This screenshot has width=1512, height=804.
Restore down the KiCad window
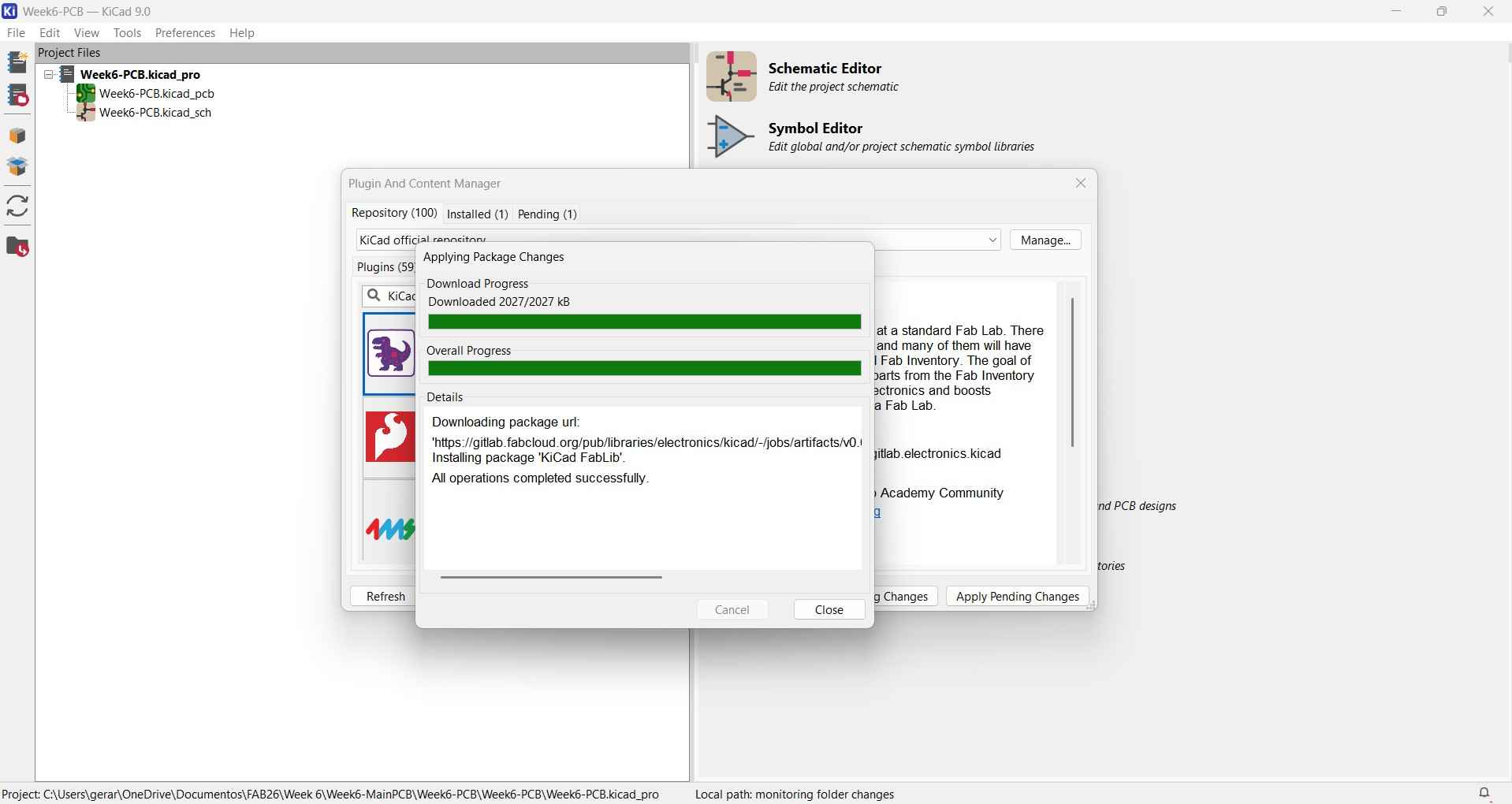pyautogui.click(x=1442, y=11)
